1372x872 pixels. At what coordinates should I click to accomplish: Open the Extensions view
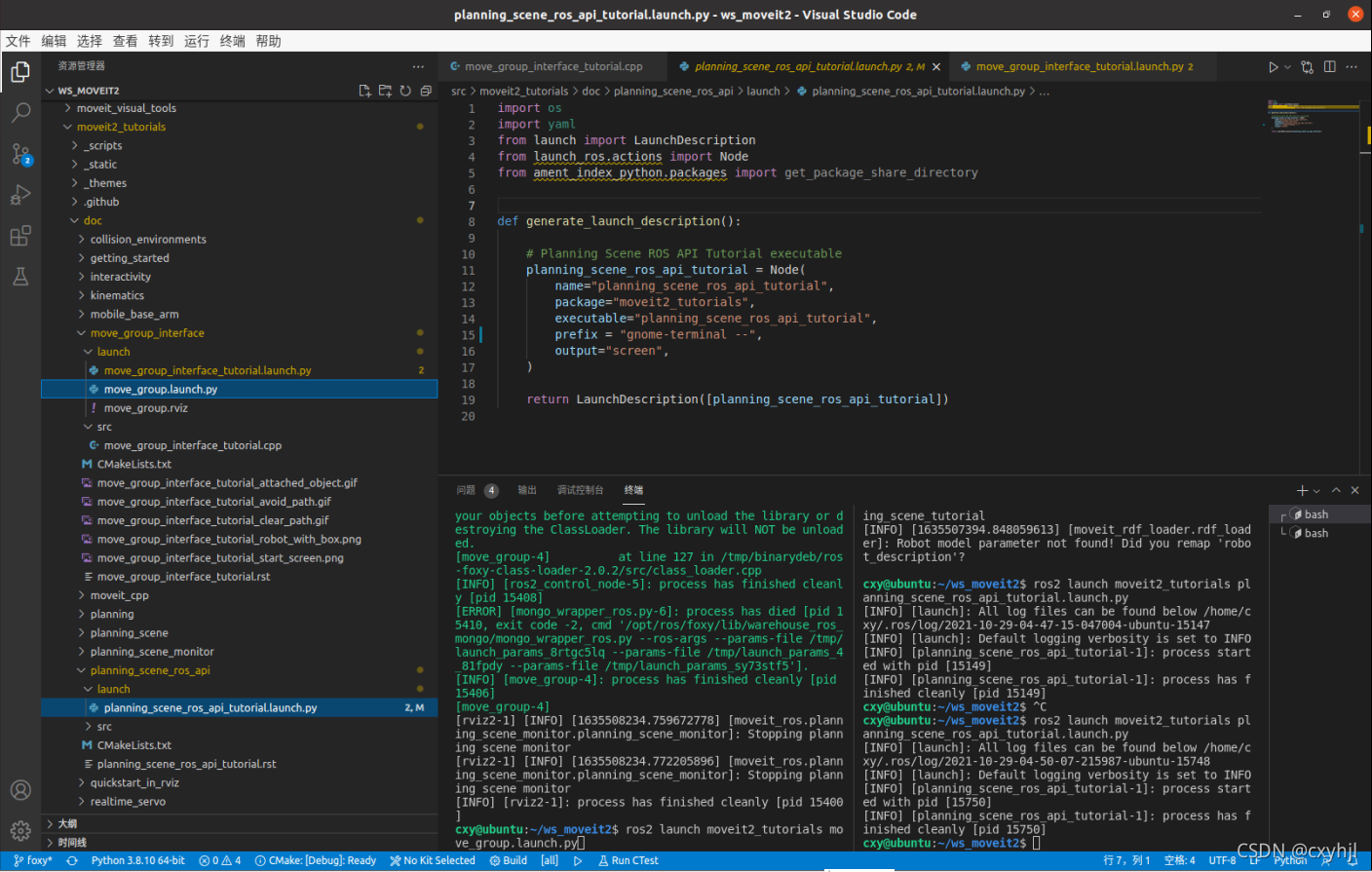tap(20, 236)
